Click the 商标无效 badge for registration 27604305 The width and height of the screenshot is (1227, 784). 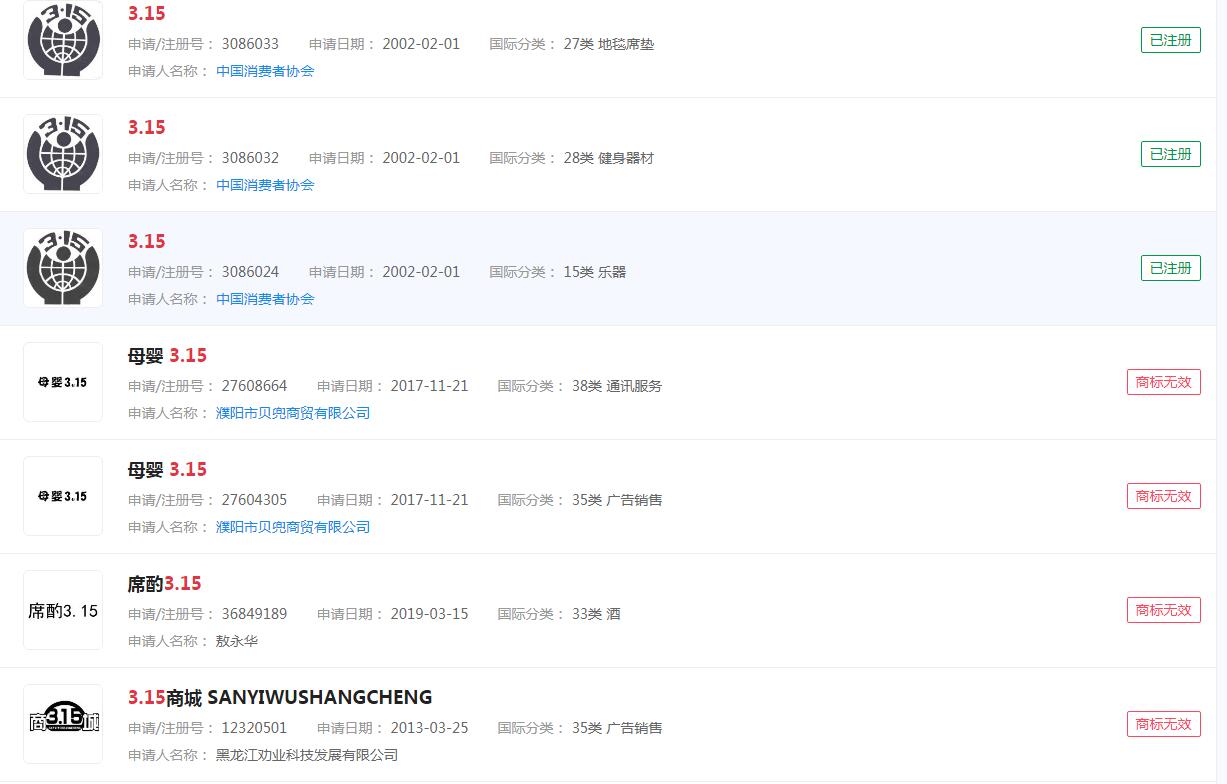1164,496
